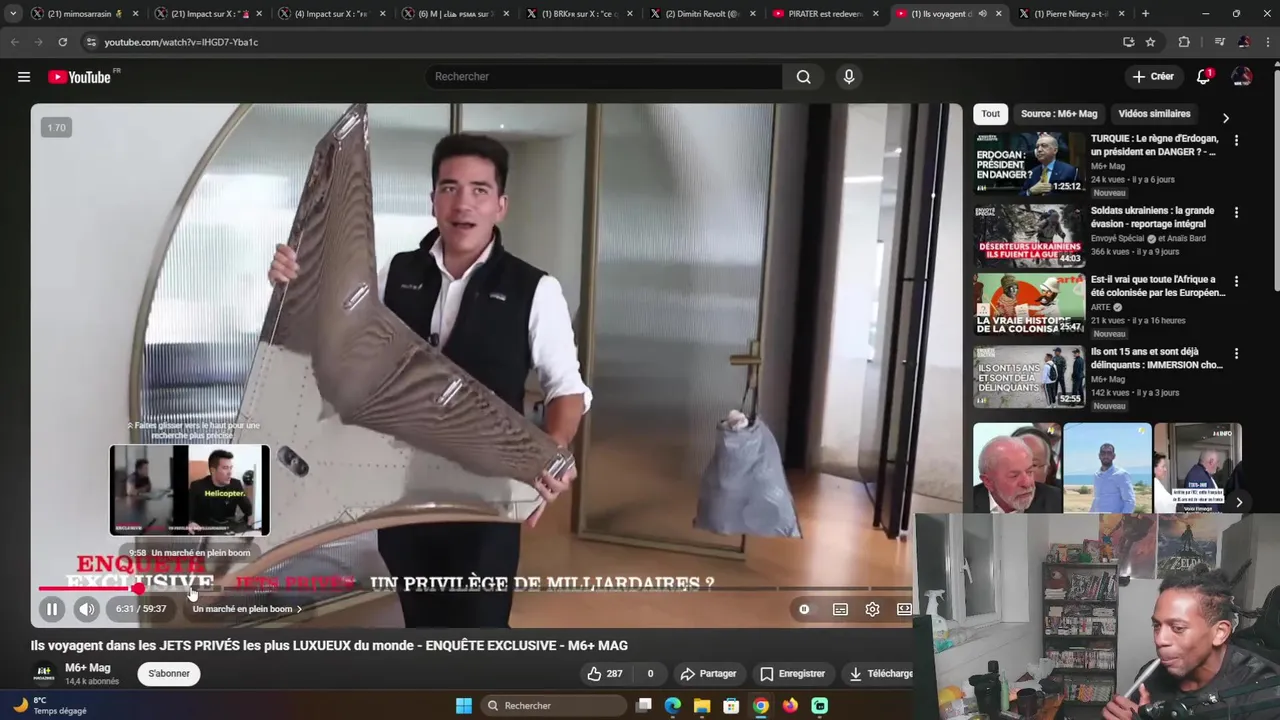Viewport: 1280px width, 720px height.
Task: Open options for Soldats ukrainiens video
Action: coord(1236,213)
